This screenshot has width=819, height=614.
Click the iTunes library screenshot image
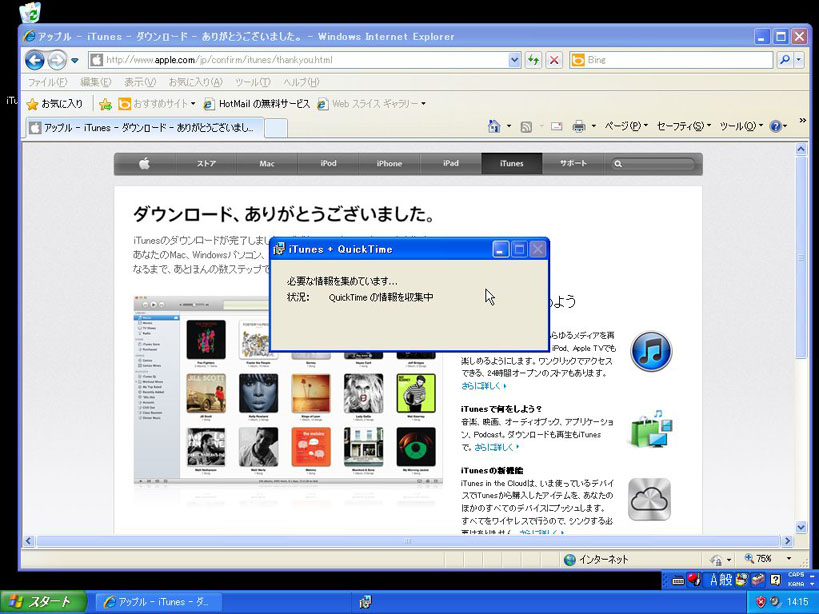coord(288,391)
